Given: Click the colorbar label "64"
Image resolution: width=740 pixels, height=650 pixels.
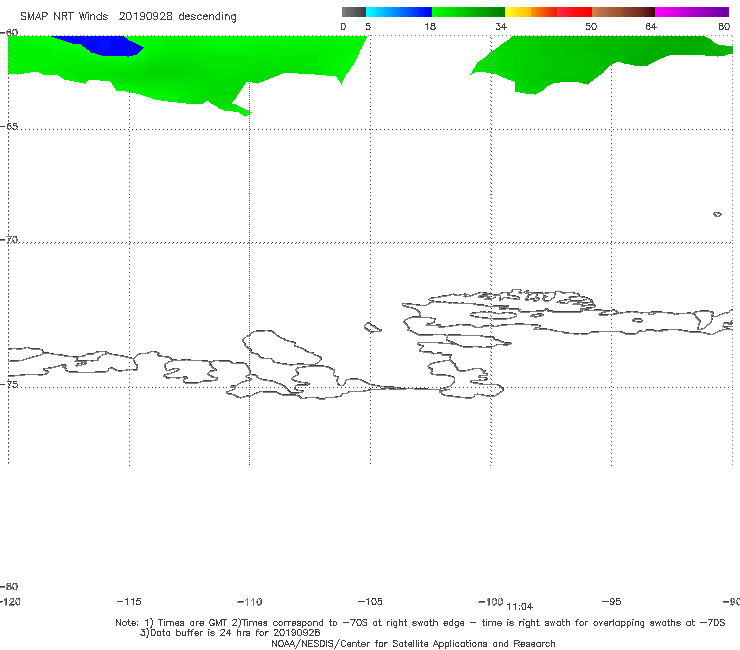Looking at the screenshot, I should [651, 27].
